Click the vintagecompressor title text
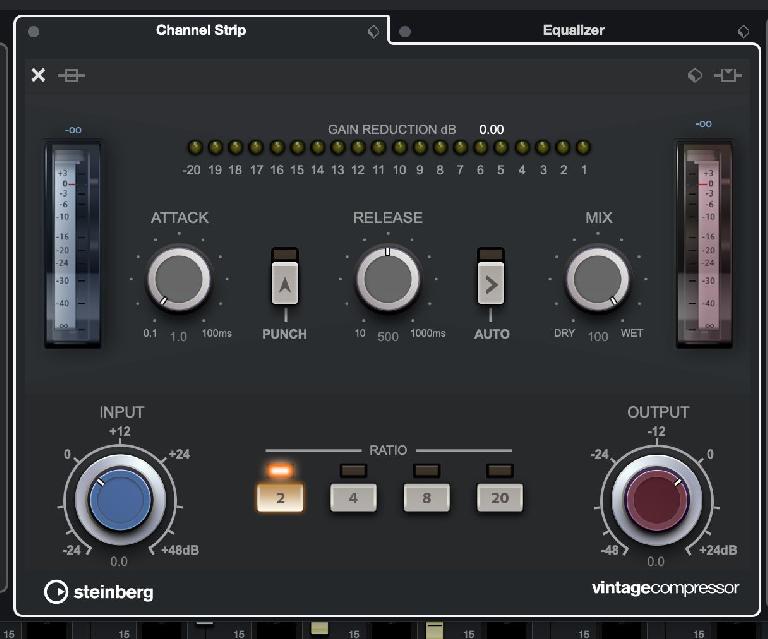Image resolution: width=768 pixels, height=639 pixels. click(665, 588)
